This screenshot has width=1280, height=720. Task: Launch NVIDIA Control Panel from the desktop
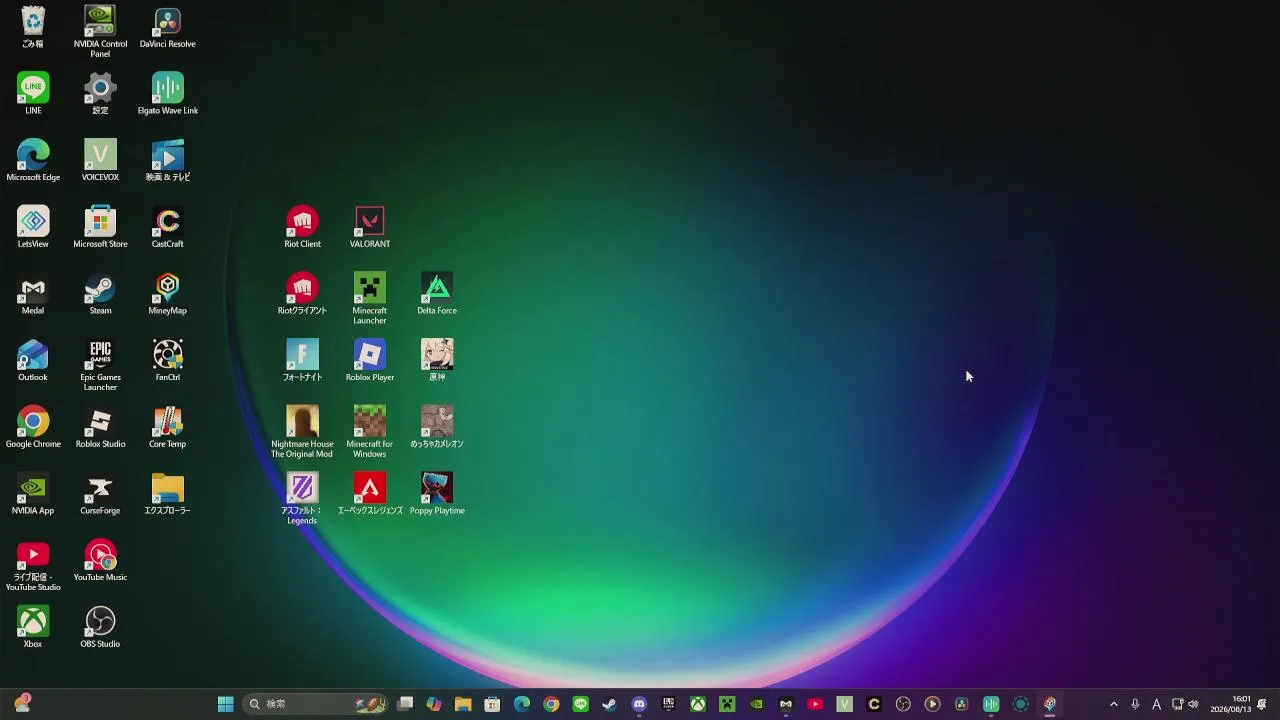point(100,32)
